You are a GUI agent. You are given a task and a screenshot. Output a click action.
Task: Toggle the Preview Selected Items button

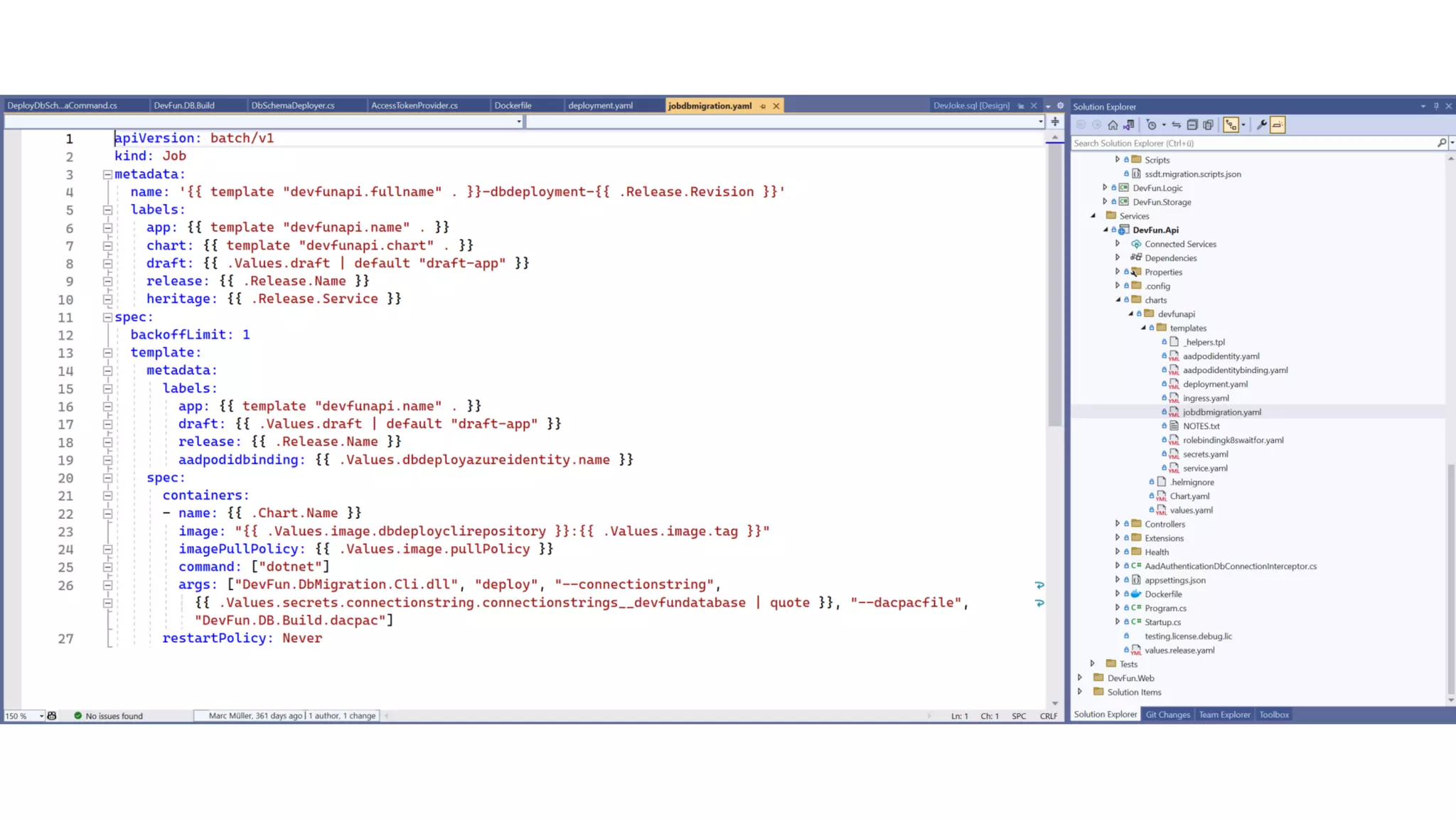point(1278,125)
